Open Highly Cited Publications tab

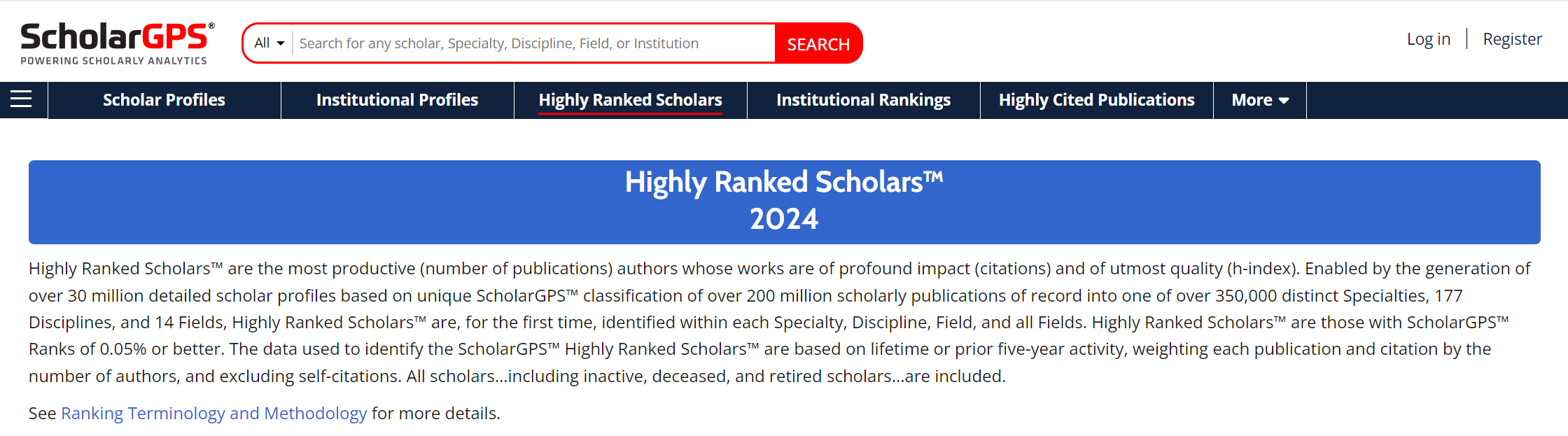[x=1096, y=100]
